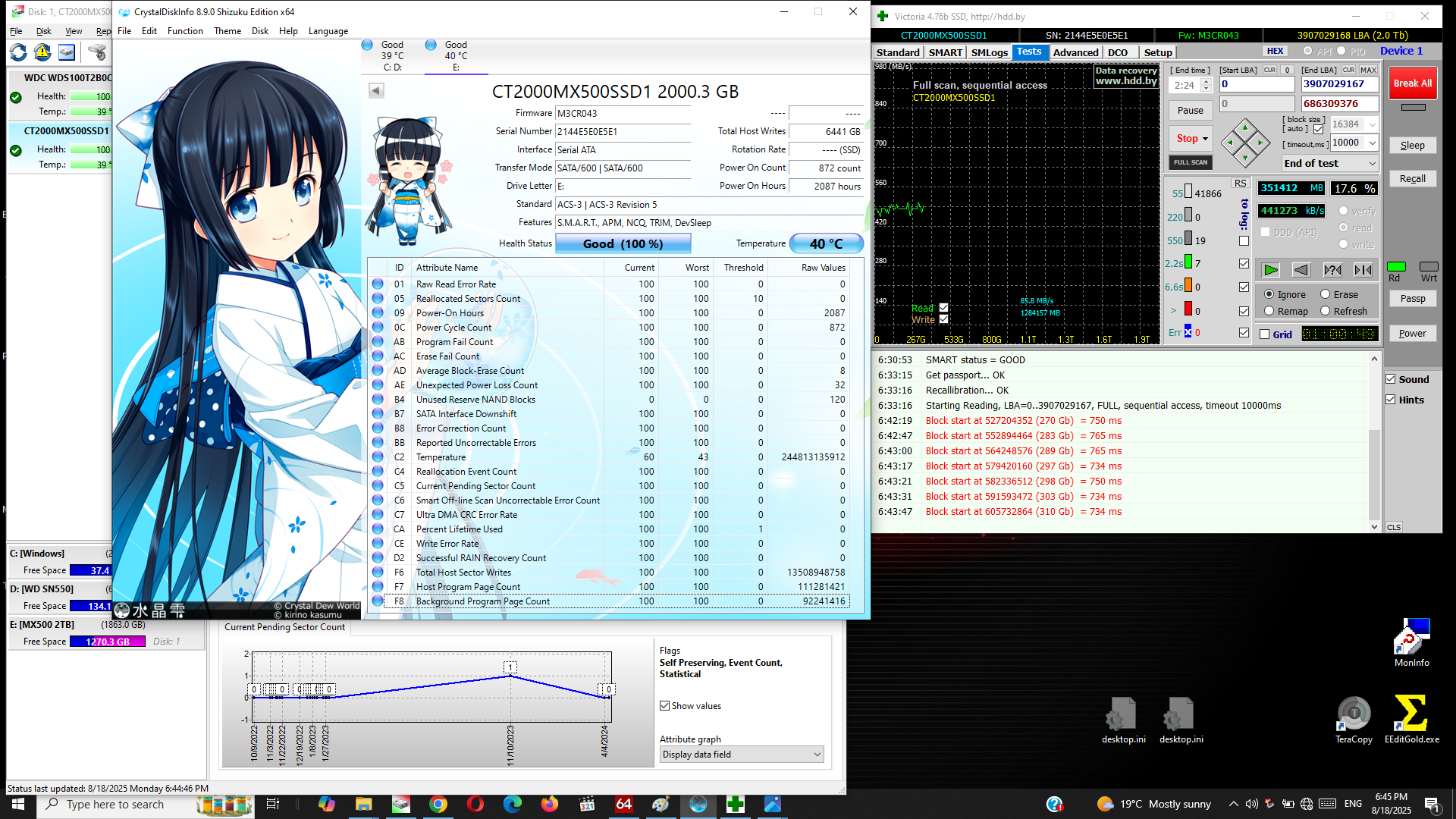Viewport: 1456px width, 819px height.
Task: Click the CLS clear log button
Action: pyautogui.click(x=1394, y=527)
